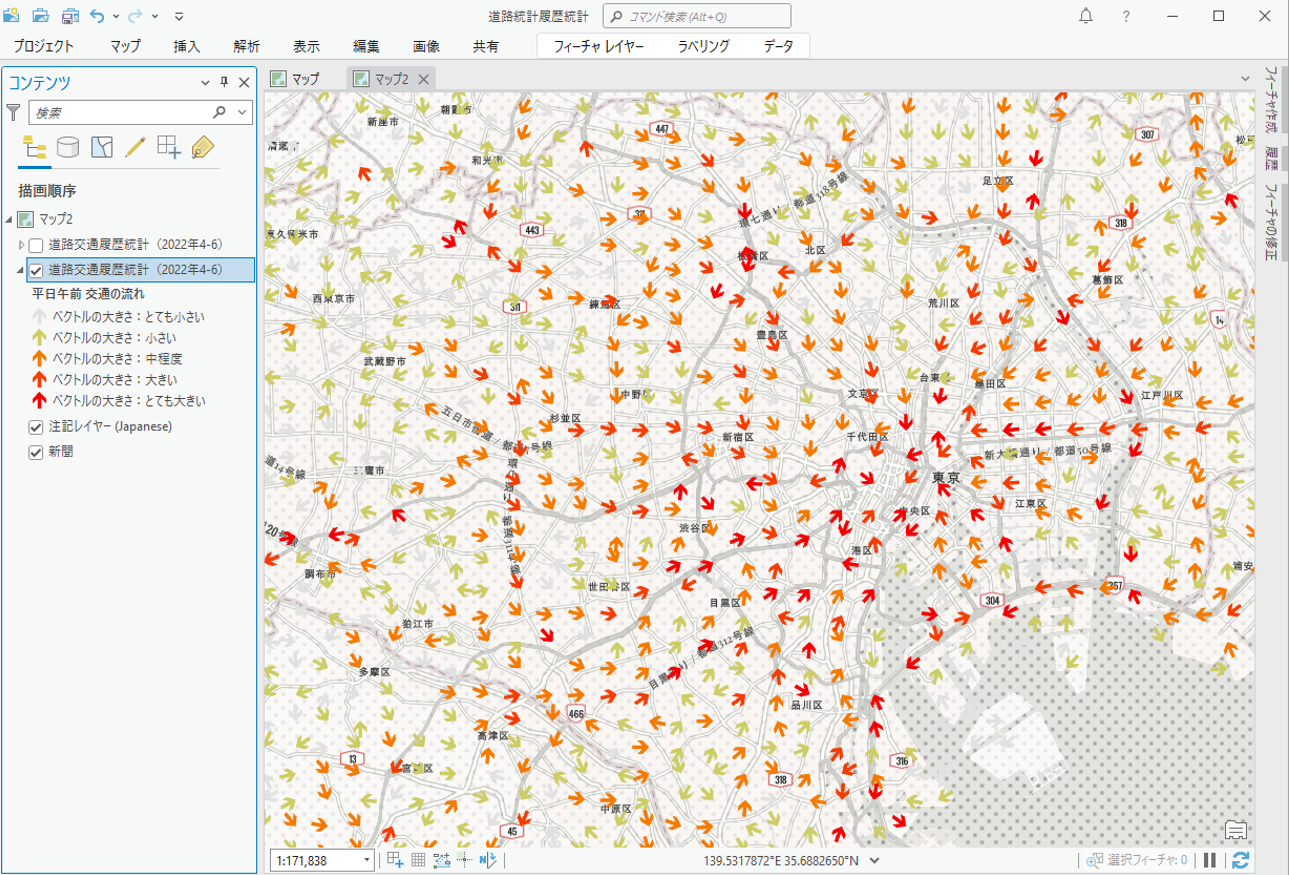
Task: Click the List By Labeling tag icon
Action: [203, 148]
